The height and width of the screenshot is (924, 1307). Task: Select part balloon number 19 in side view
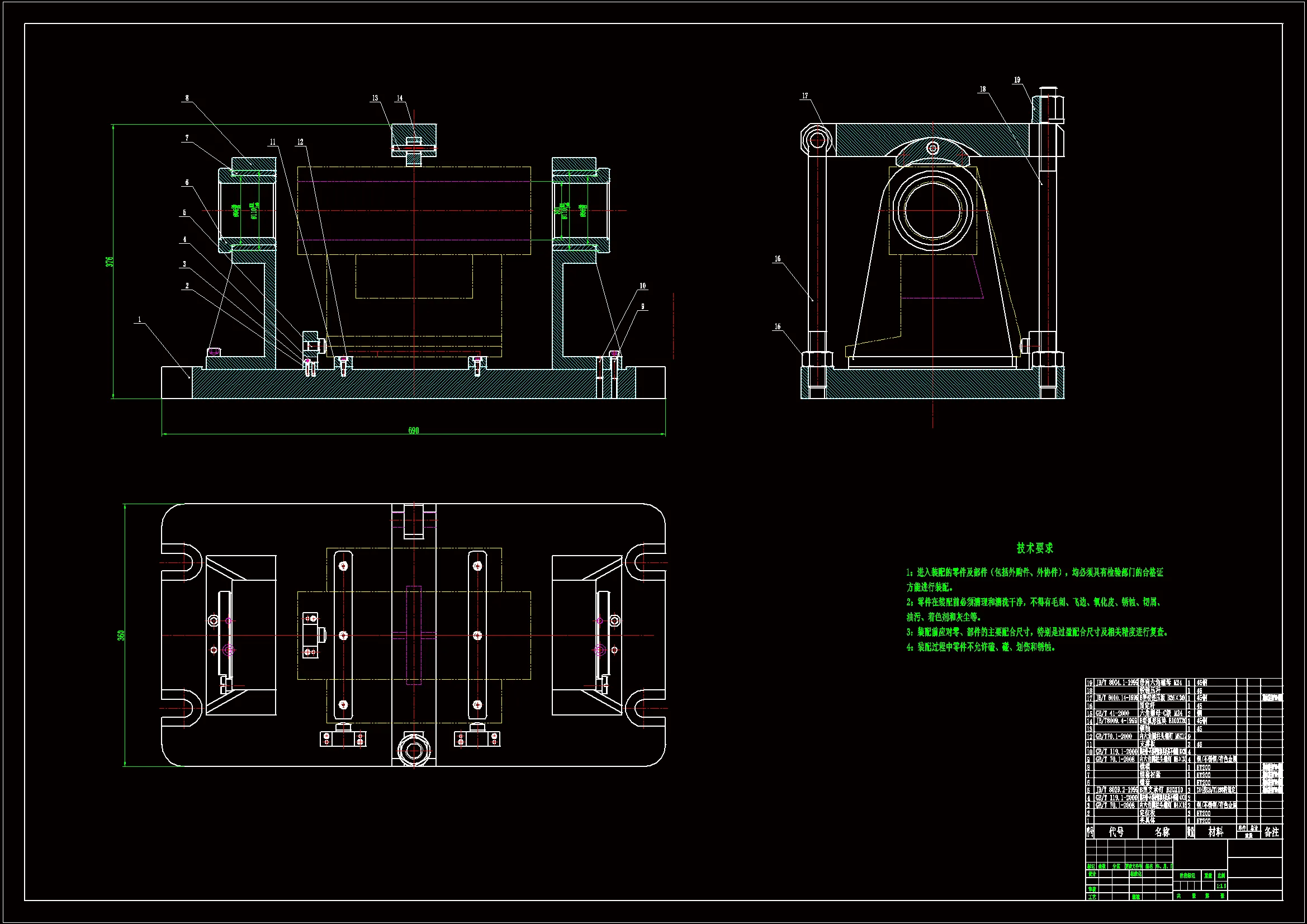pyautogui.click(x=1017, y=80)
